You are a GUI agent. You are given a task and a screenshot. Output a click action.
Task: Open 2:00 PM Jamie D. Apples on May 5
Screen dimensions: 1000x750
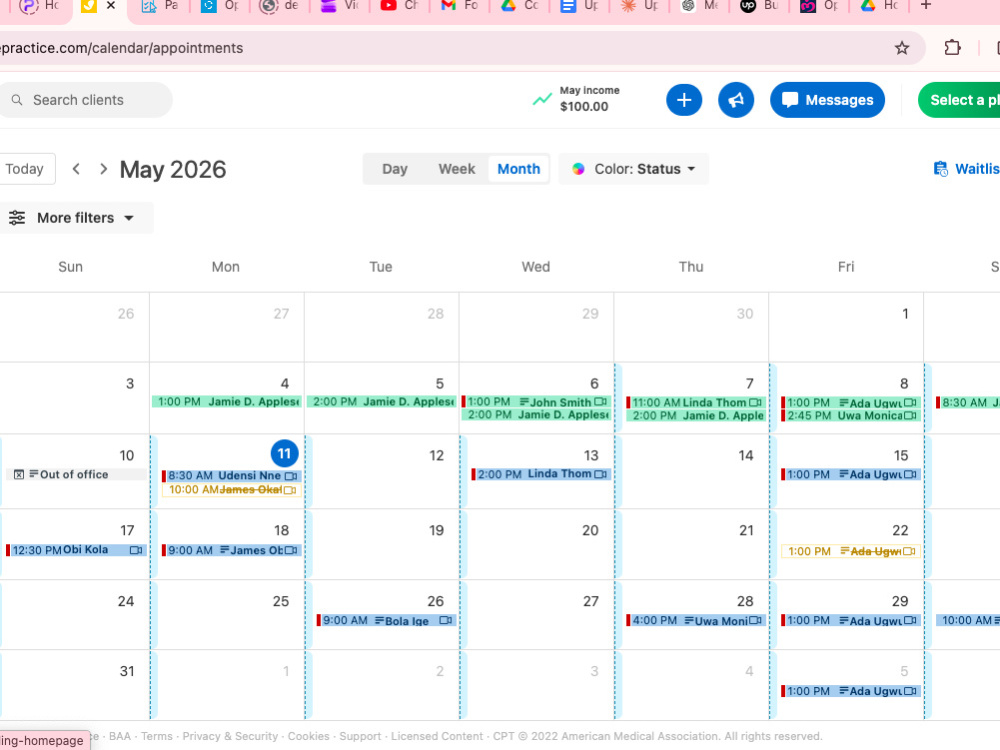[x=381, y=402]
